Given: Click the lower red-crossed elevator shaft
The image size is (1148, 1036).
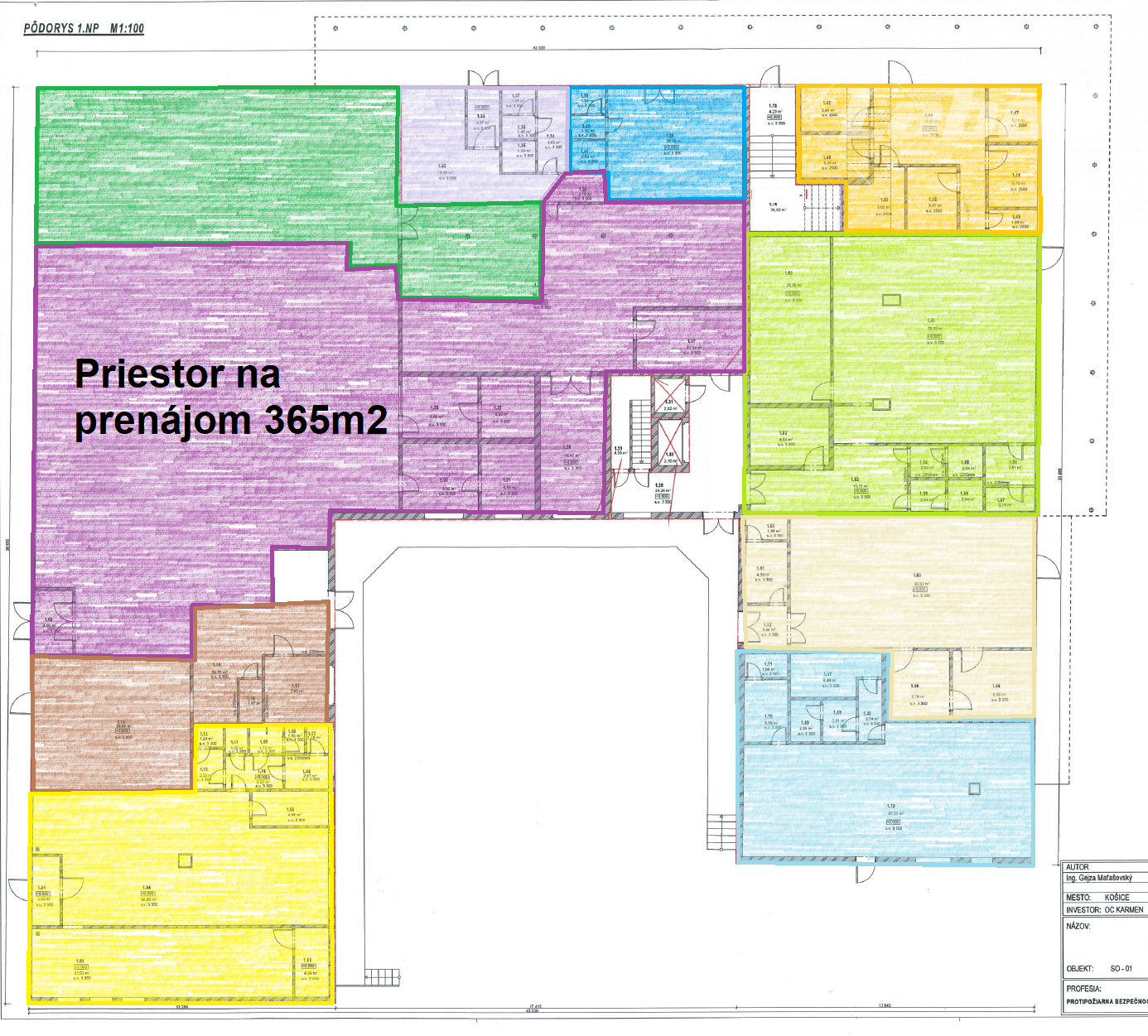Looking at the screenshot, I should pyautogui.click(x=669, y=446).
